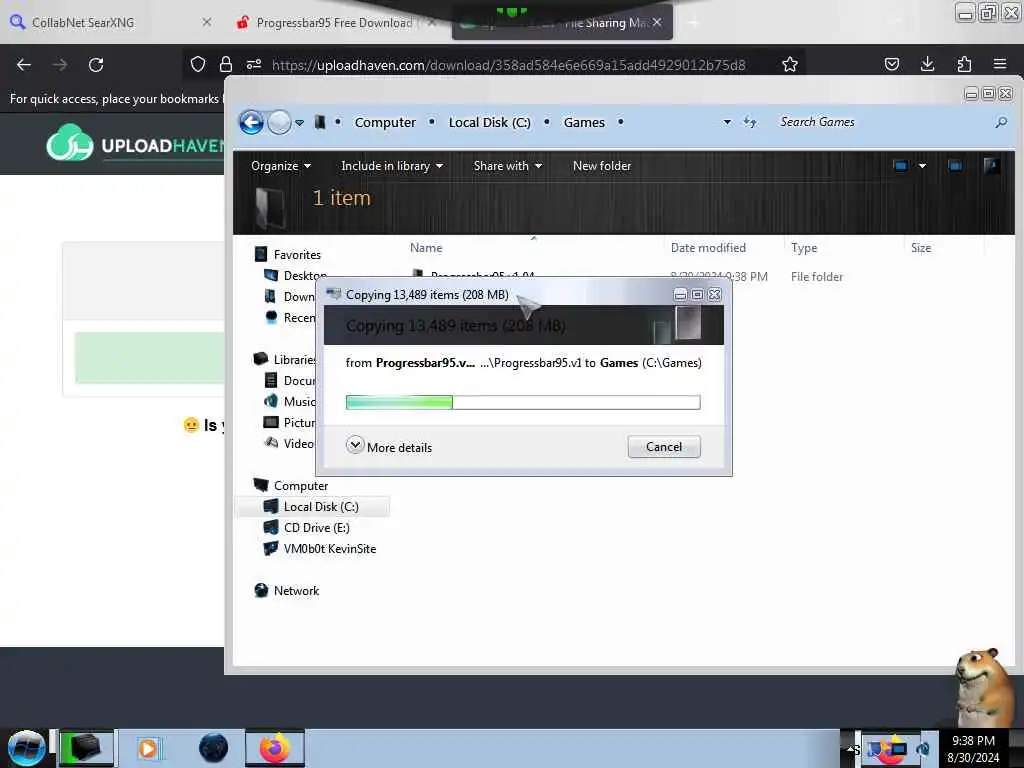
Task: Open the Share with menu
Action: coord(507,166)
